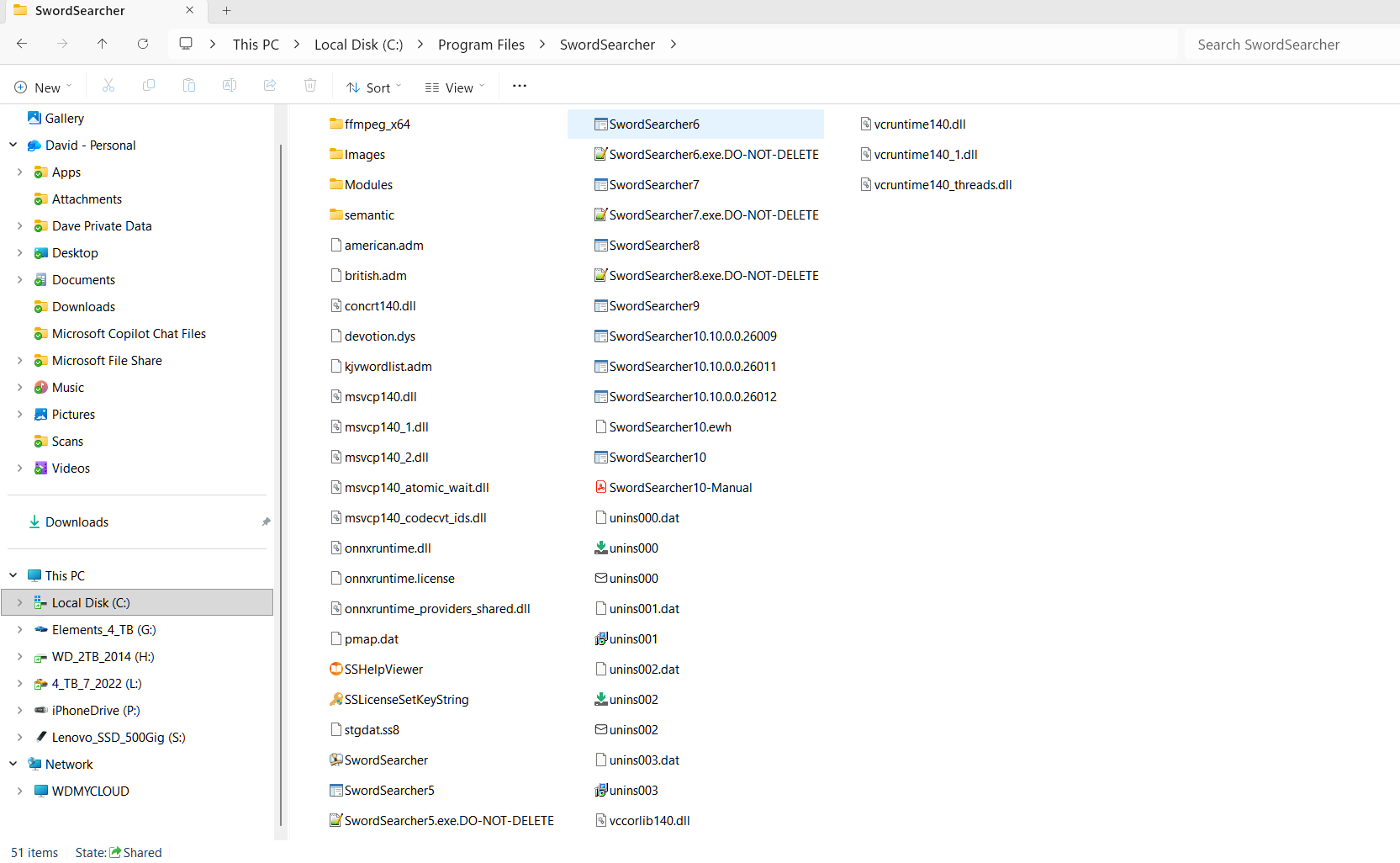Close the SwordSearcher tab
Screen dimensions: 1400x863
tap(189, 10)
